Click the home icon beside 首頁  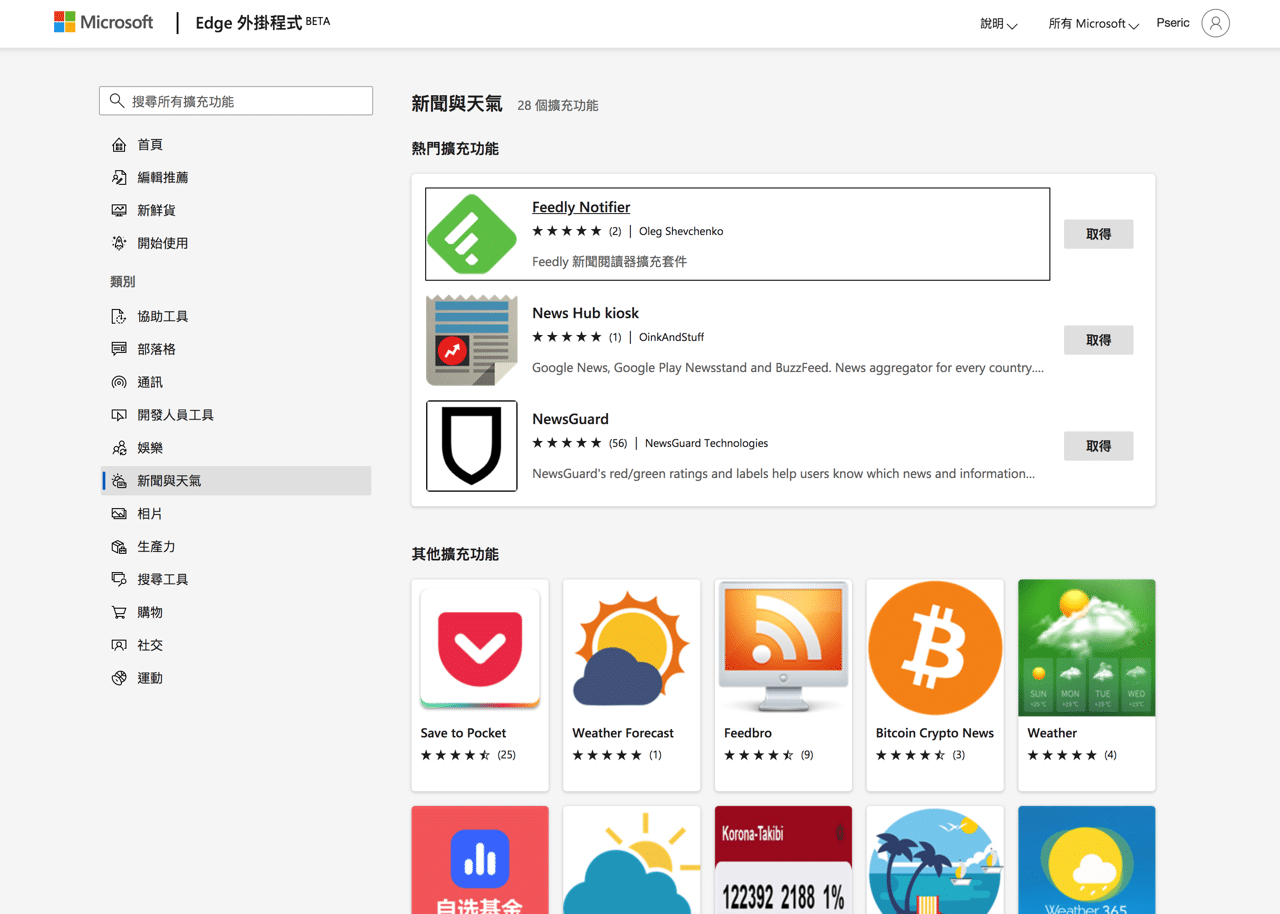tap(119, 145)
